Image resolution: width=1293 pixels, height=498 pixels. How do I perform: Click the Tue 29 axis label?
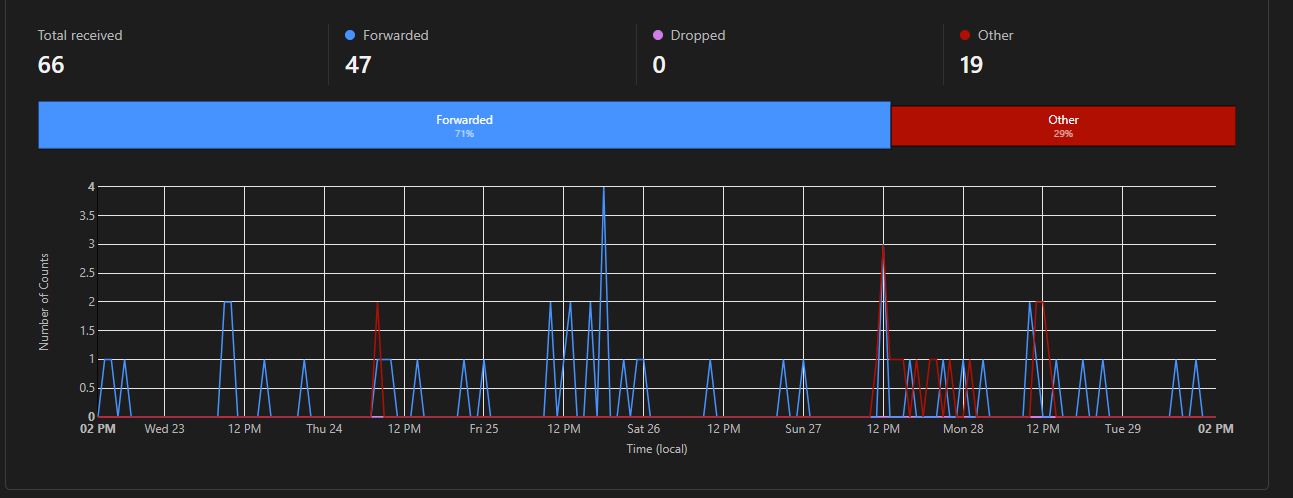click(x=1123, y=429)
